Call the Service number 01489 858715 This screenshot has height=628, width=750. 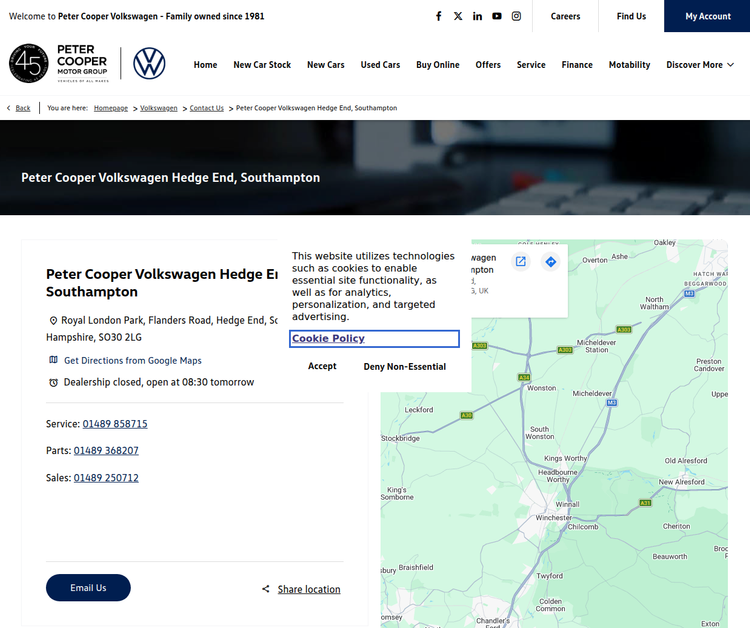coord(115,424)
